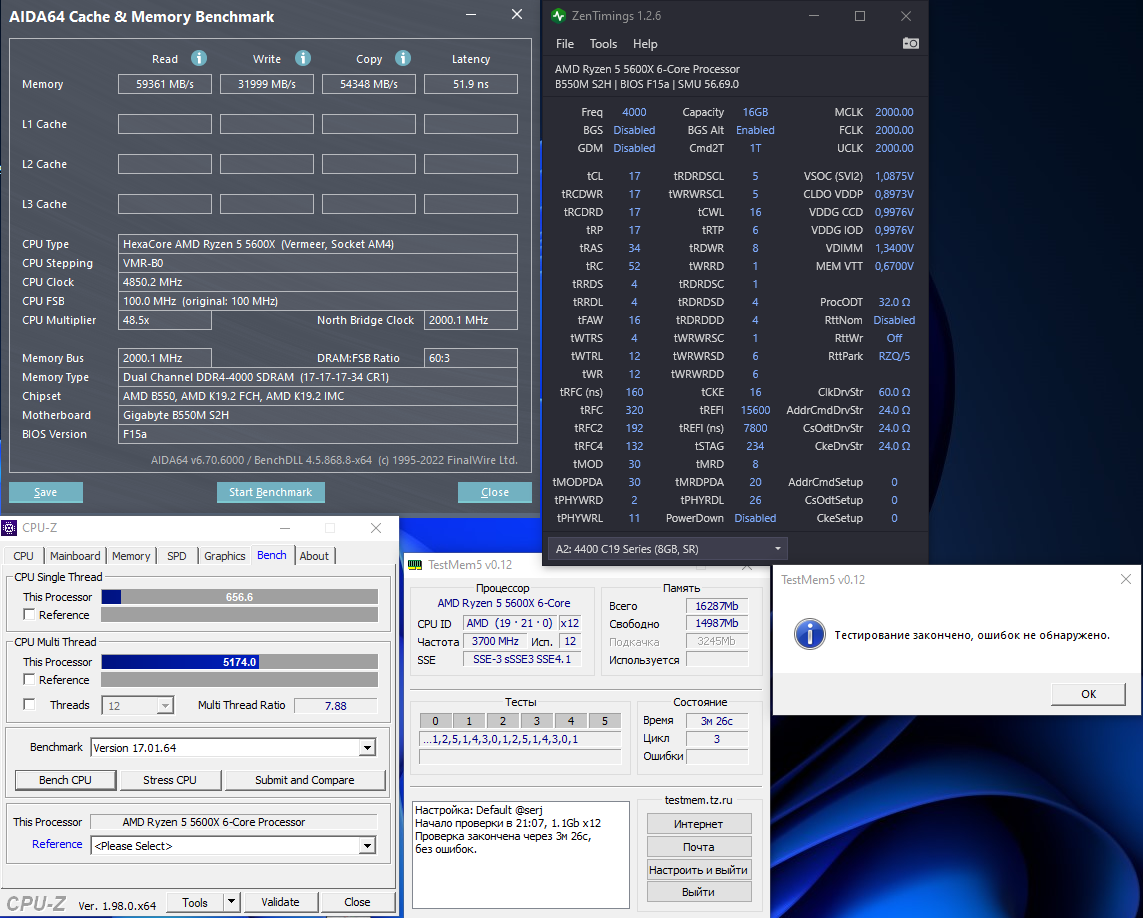Viewport: 1143px width, 918px height.
Task: Enable Reference checkbox under CPU Single Thread
Action: point(29,615)
